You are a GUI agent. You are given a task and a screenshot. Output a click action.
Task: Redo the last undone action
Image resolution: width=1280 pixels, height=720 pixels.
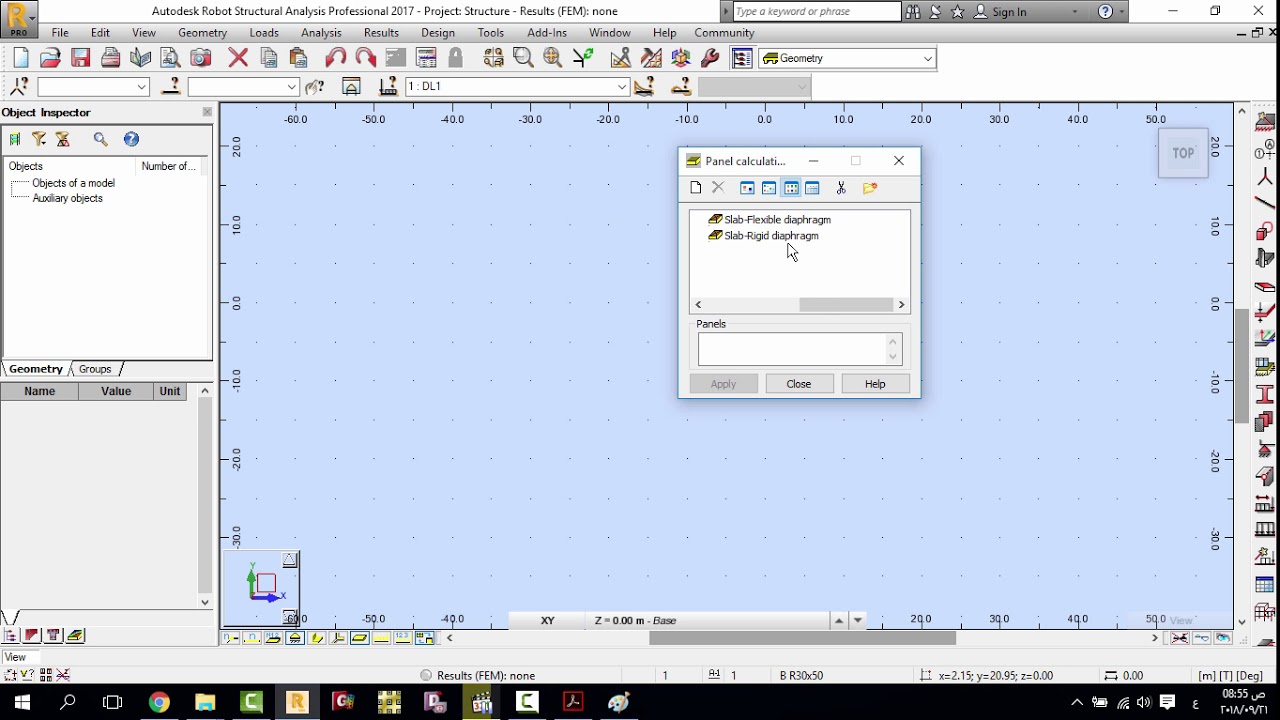click(365, 58)
